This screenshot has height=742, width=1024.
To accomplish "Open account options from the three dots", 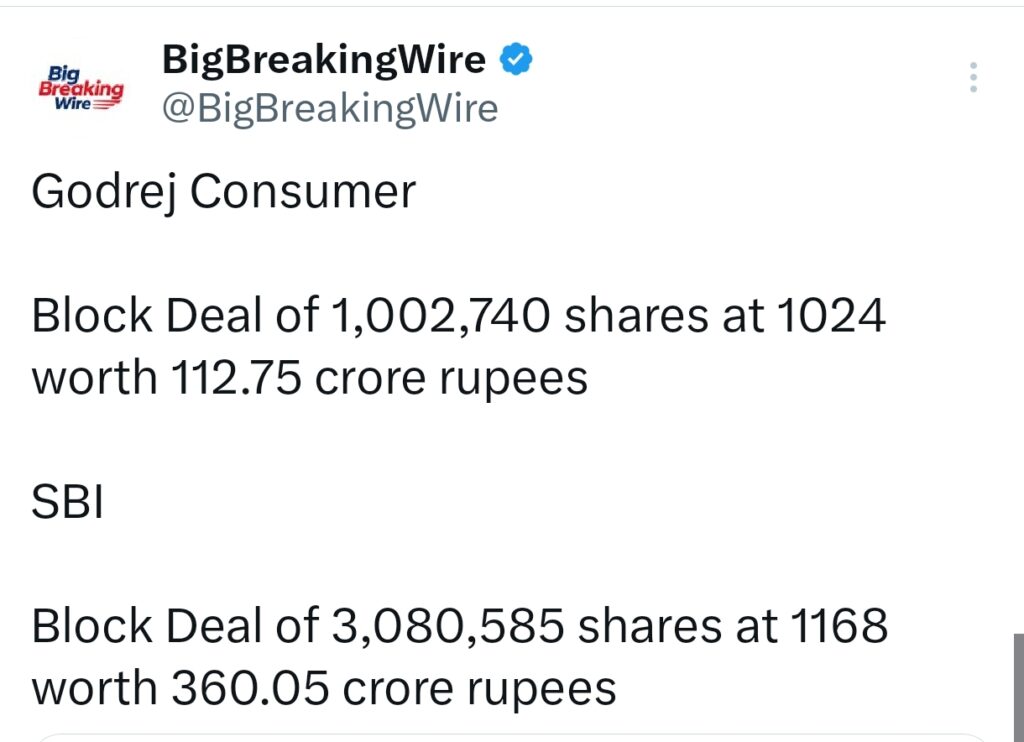I will click(x=972, y=77).
